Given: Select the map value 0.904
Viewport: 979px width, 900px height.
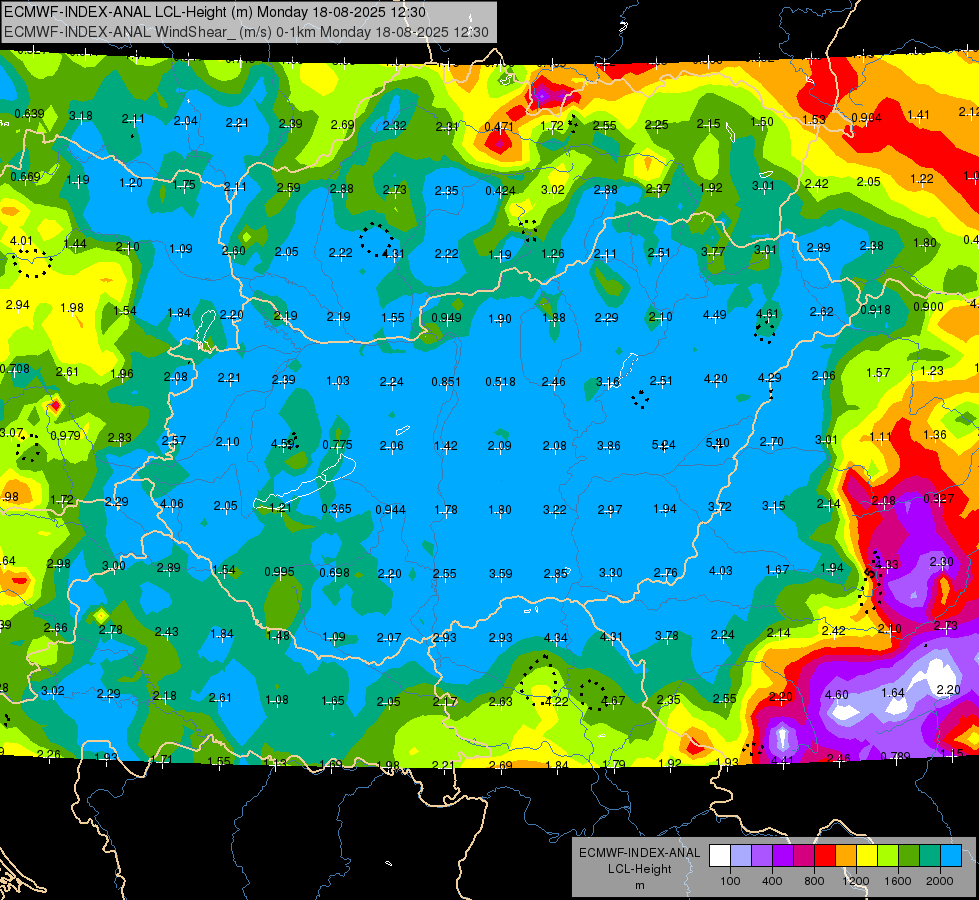Looking at the screenshot, I should pyautogui.click(x=867, y=118).
